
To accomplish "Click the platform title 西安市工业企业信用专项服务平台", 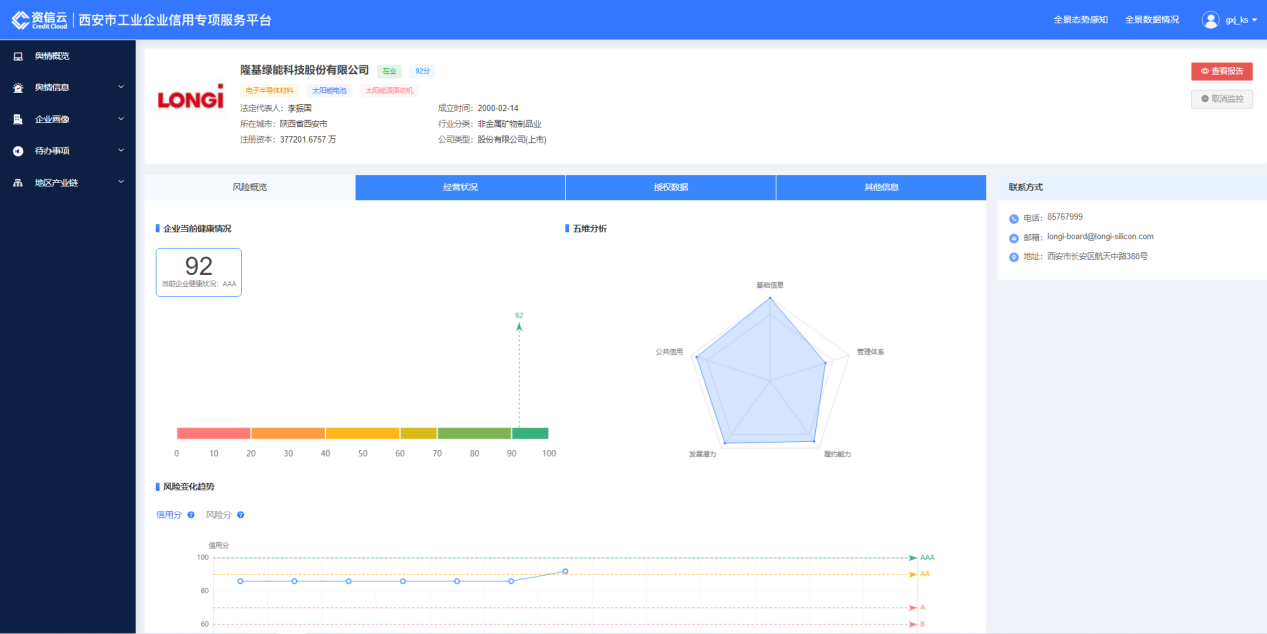I will tap(175, 20).
